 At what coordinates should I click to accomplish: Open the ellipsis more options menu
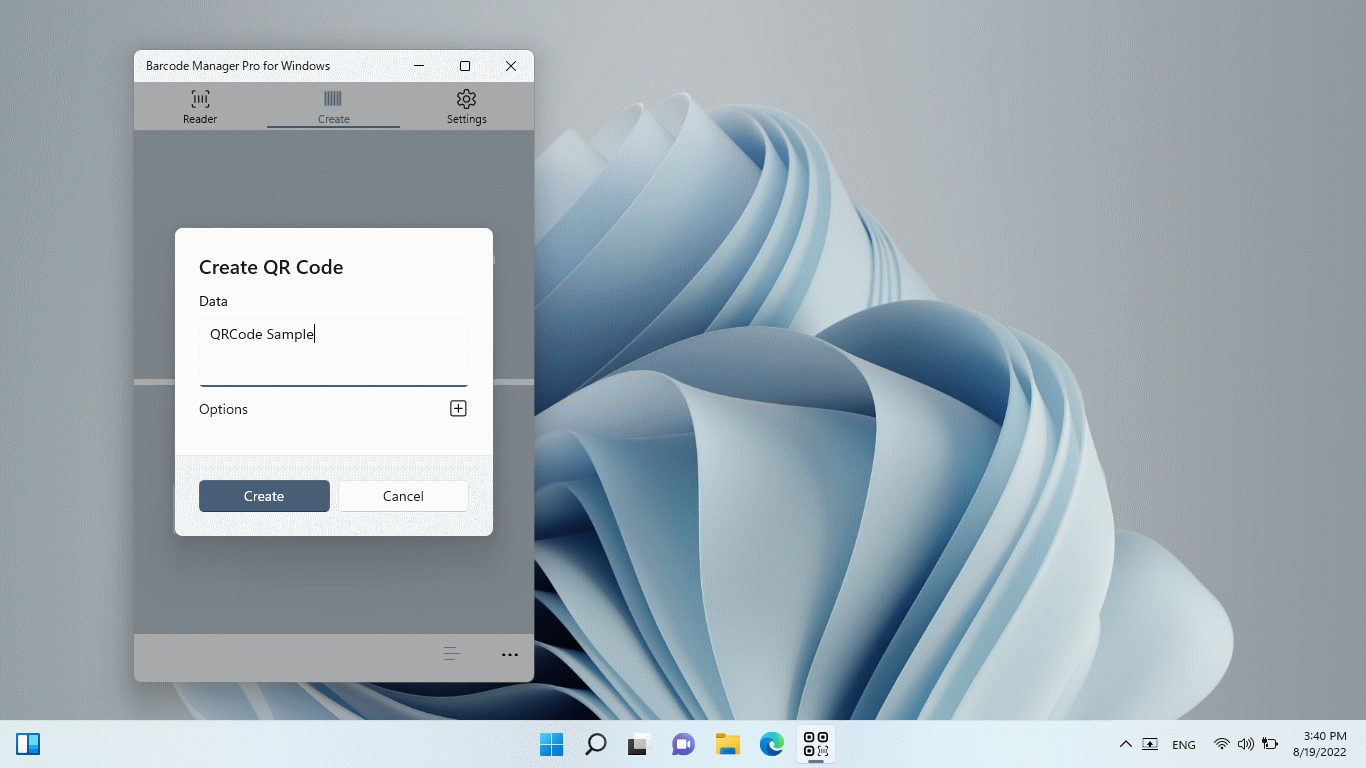pos(510,654)
